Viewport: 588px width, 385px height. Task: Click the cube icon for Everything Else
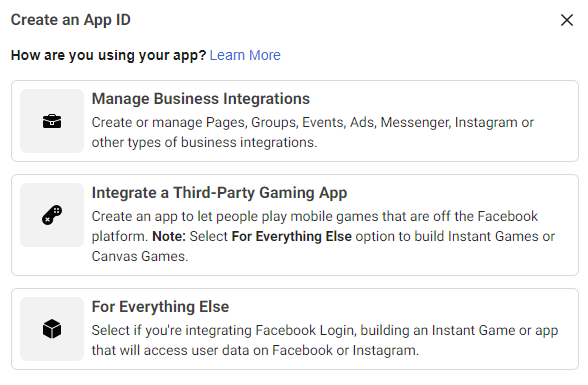pyautogui.click(x=52, y=329)
